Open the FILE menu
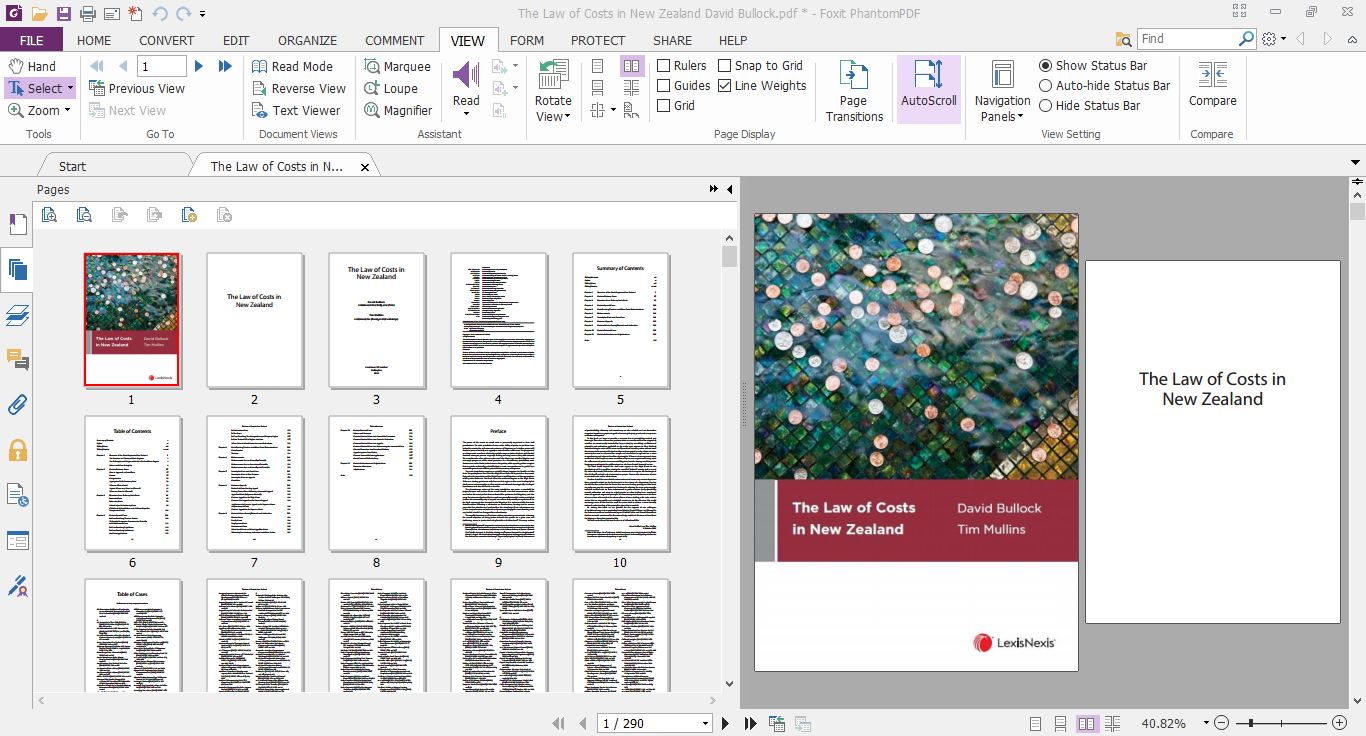 coord(31,40)
